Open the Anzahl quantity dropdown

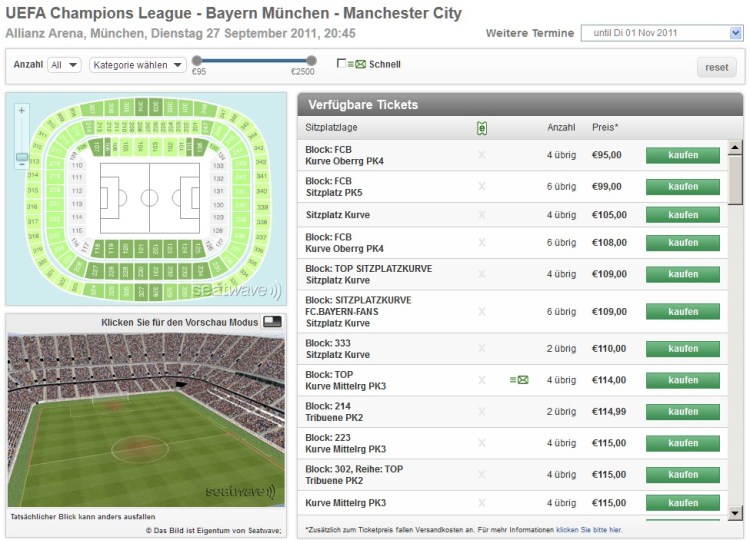click(65, 65)
